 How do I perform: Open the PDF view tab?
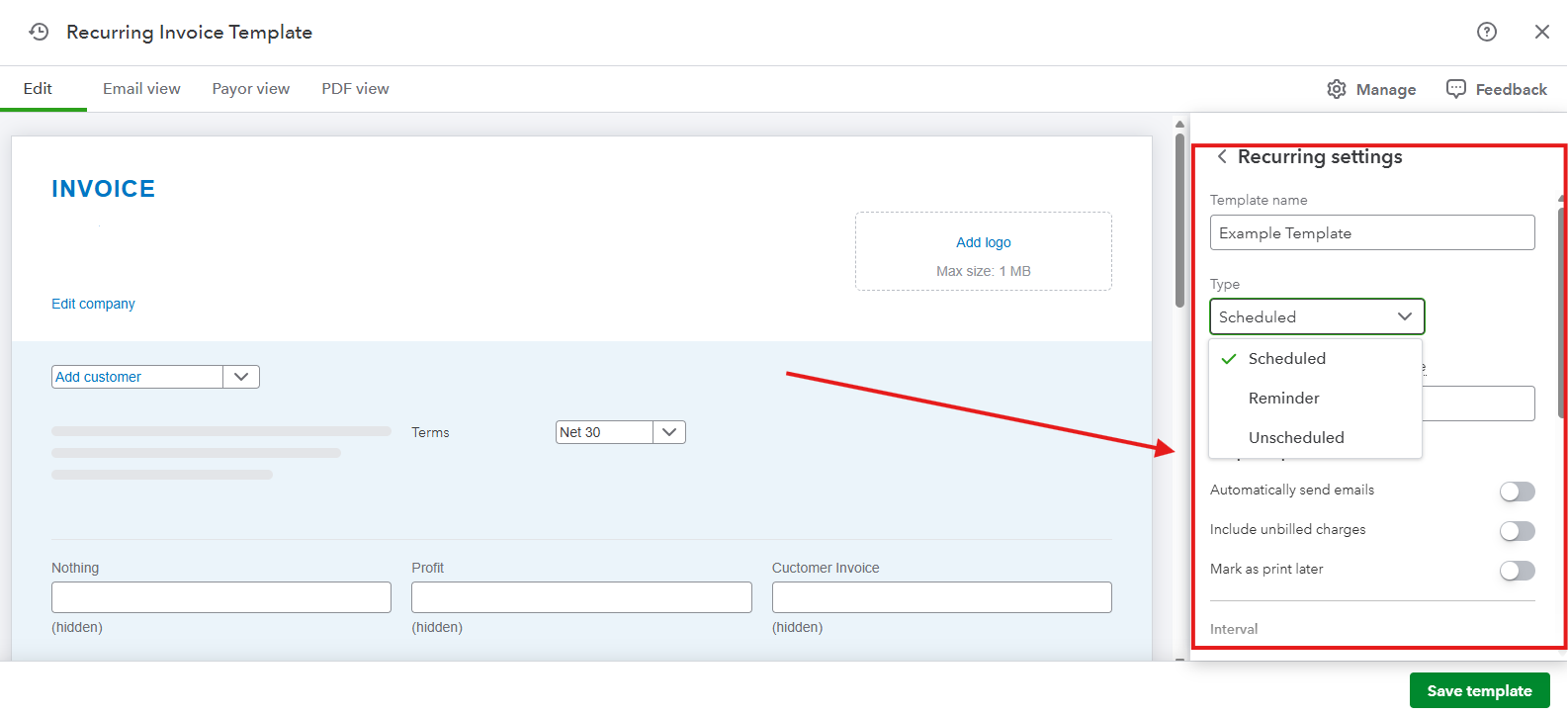pyautogui.click(x=355, y=89)
